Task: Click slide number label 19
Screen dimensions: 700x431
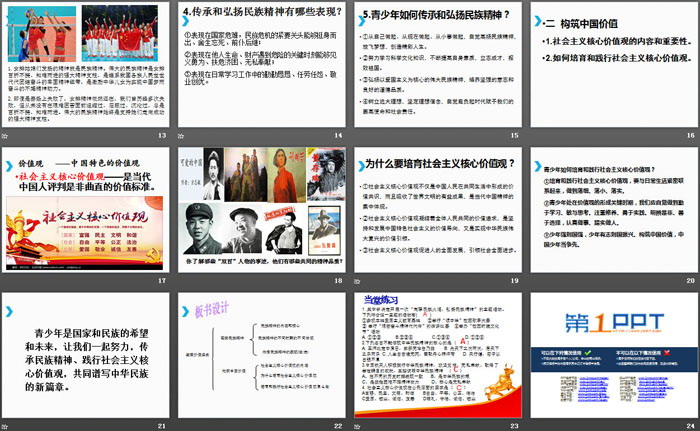Action: (x=515, y=280)
